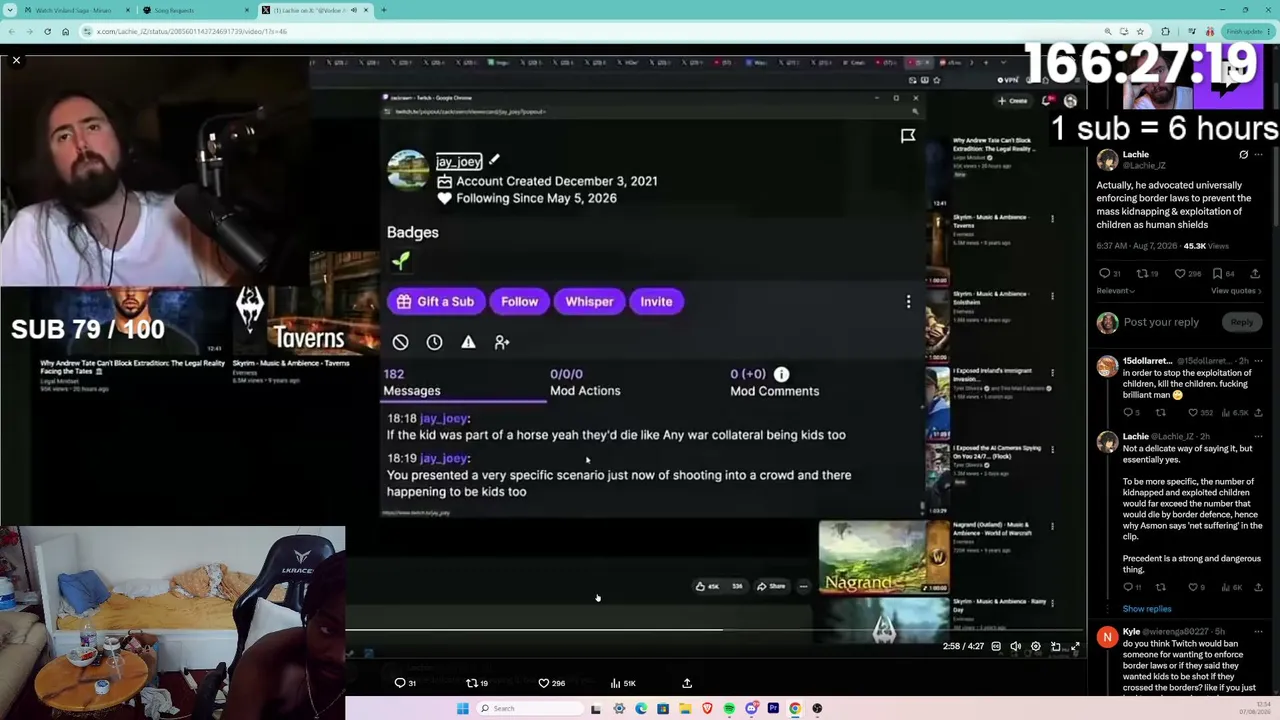The image size is (1280, 720).
Task: Toggle picture-in-picture for the video
Action: [1055, 647]
